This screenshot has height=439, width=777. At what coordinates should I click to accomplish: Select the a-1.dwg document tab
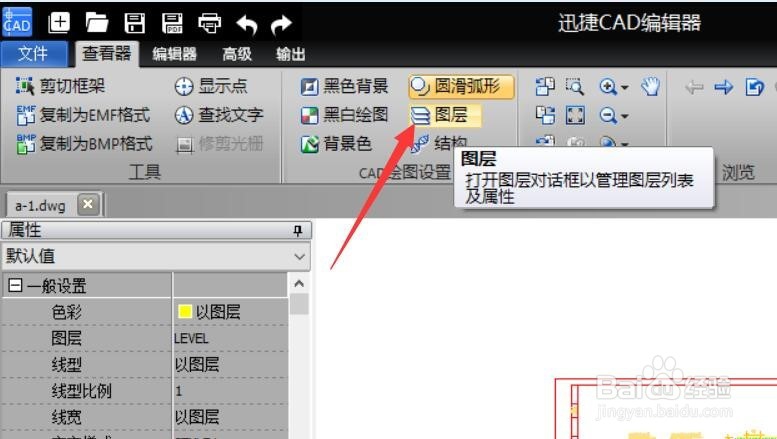coord(41,205)
